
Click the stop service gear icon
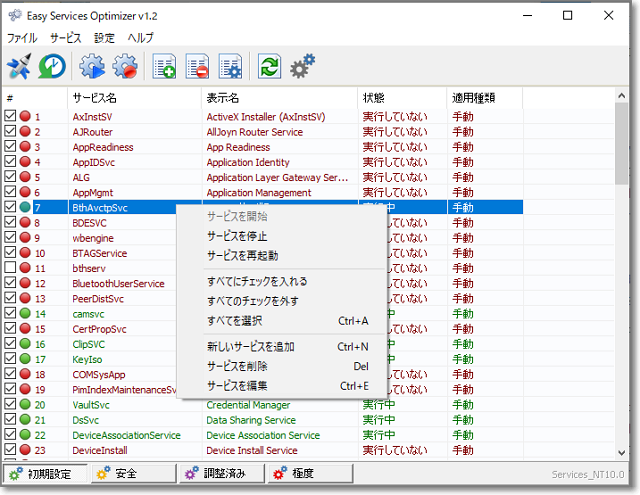(125, 67)
